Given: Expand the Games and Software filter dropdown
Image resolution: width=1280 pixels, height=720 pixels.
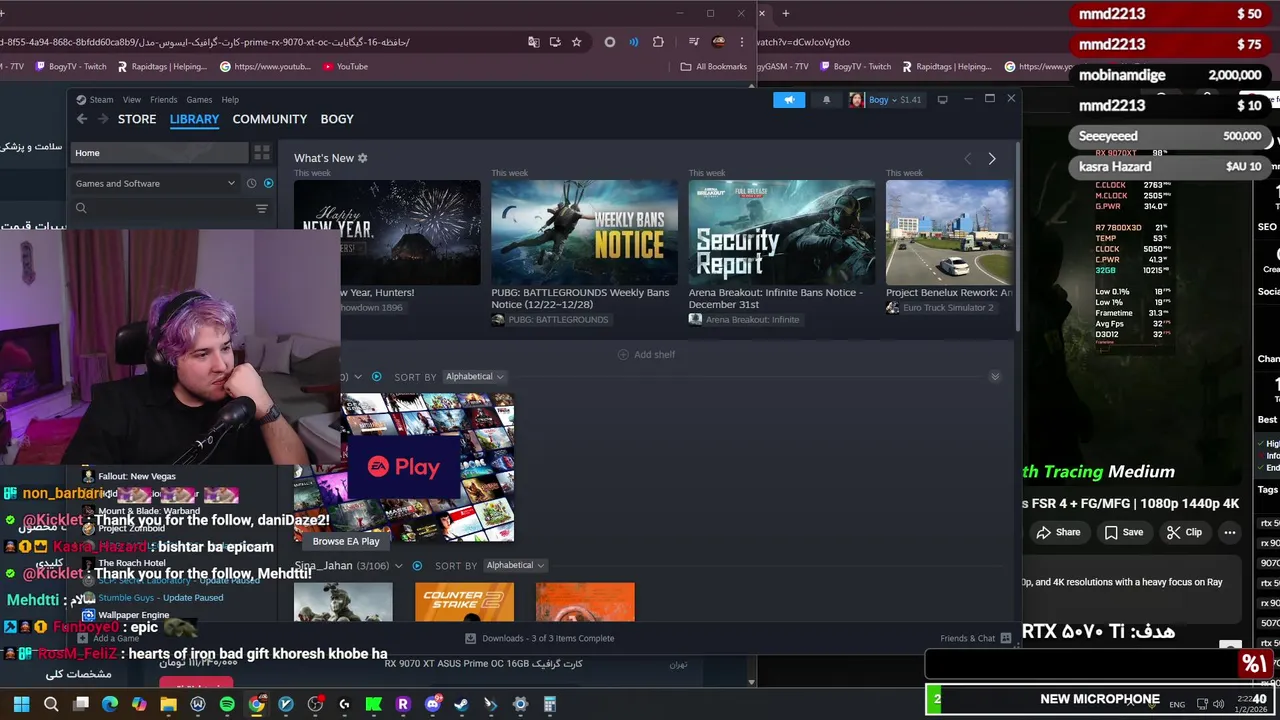Looking at the screenshot, I should point(155,183).
